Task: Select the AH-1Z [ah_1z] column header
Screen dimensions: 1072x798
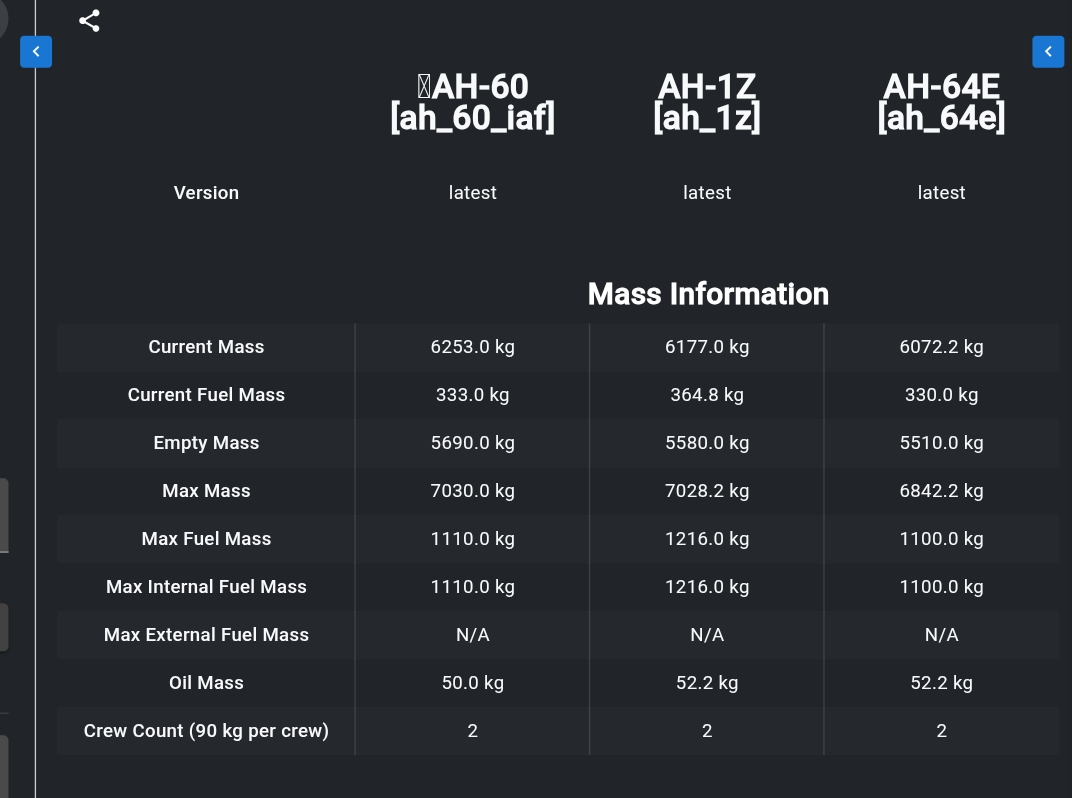Action: point(707,103)
